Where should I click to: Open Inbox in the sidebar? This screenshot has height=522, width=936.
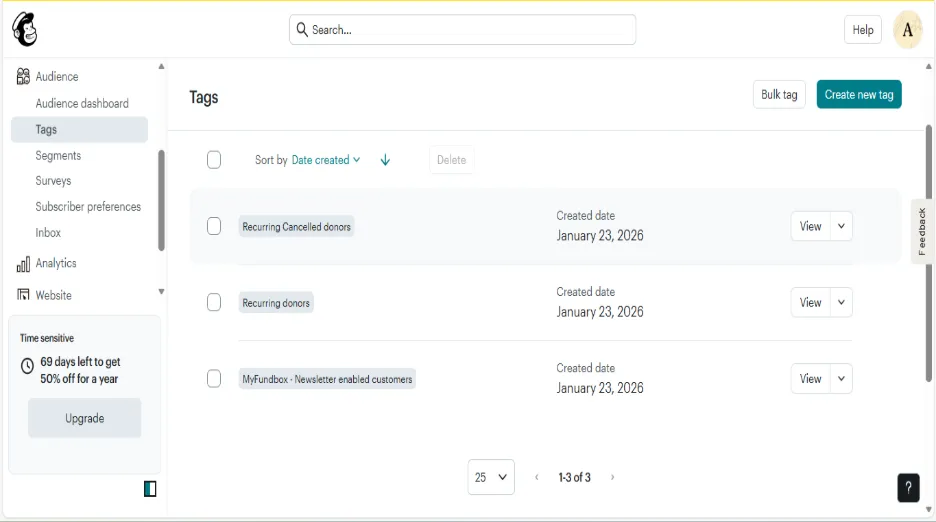click(x=48, y=233)
